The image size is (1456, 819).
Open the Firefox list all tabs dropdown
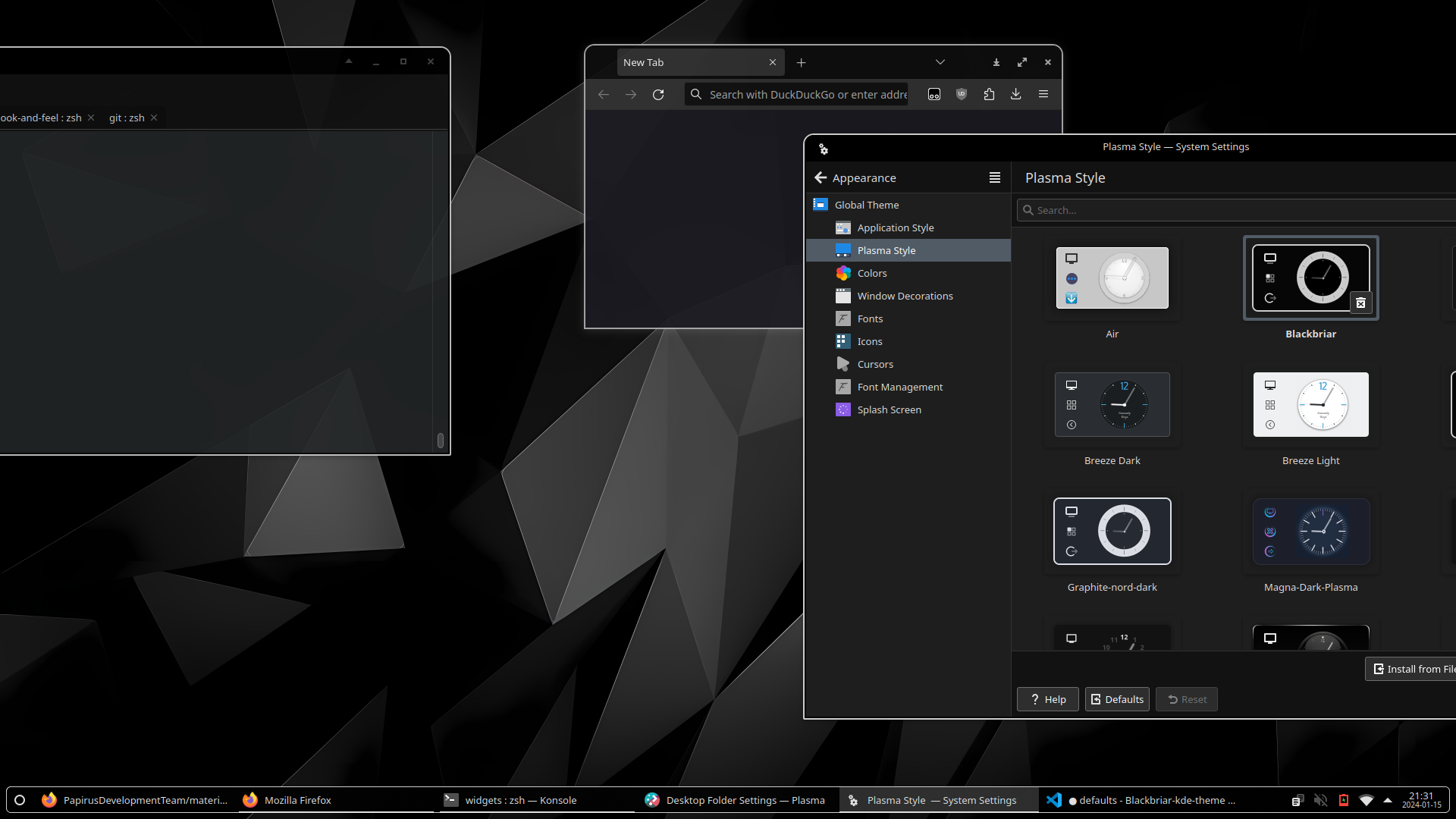pos(940,62)
